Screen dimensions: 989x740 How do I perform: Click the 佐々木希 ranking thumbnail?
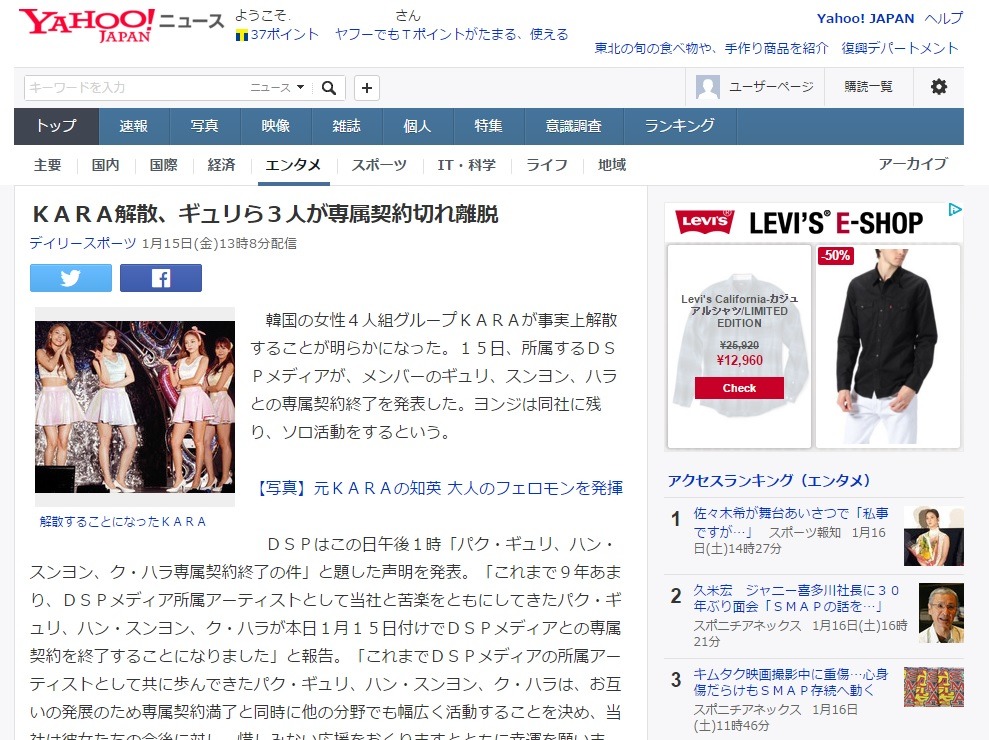933,536
